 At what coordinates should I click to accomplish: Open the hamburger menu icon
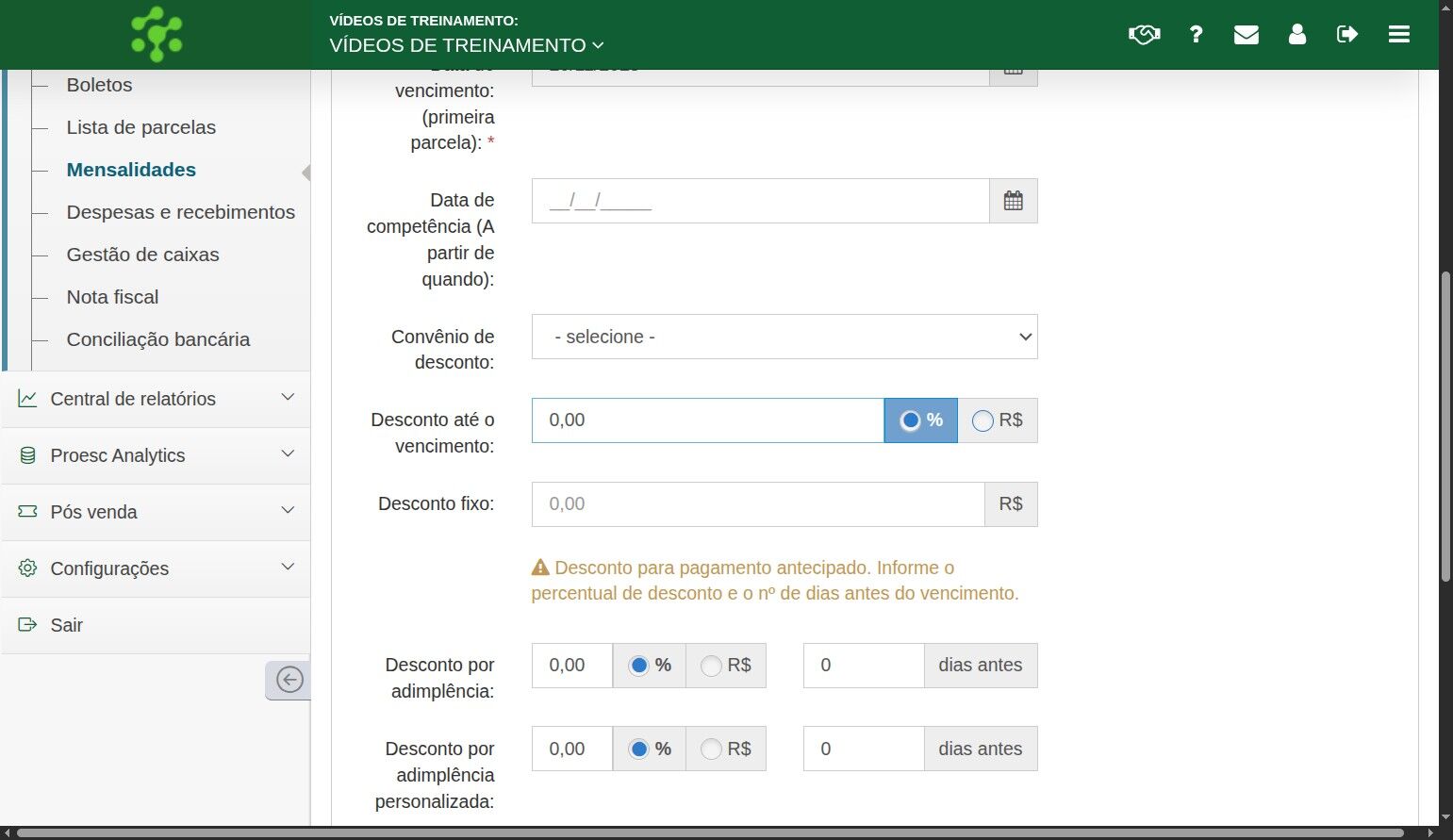(x=1399, y=35)
